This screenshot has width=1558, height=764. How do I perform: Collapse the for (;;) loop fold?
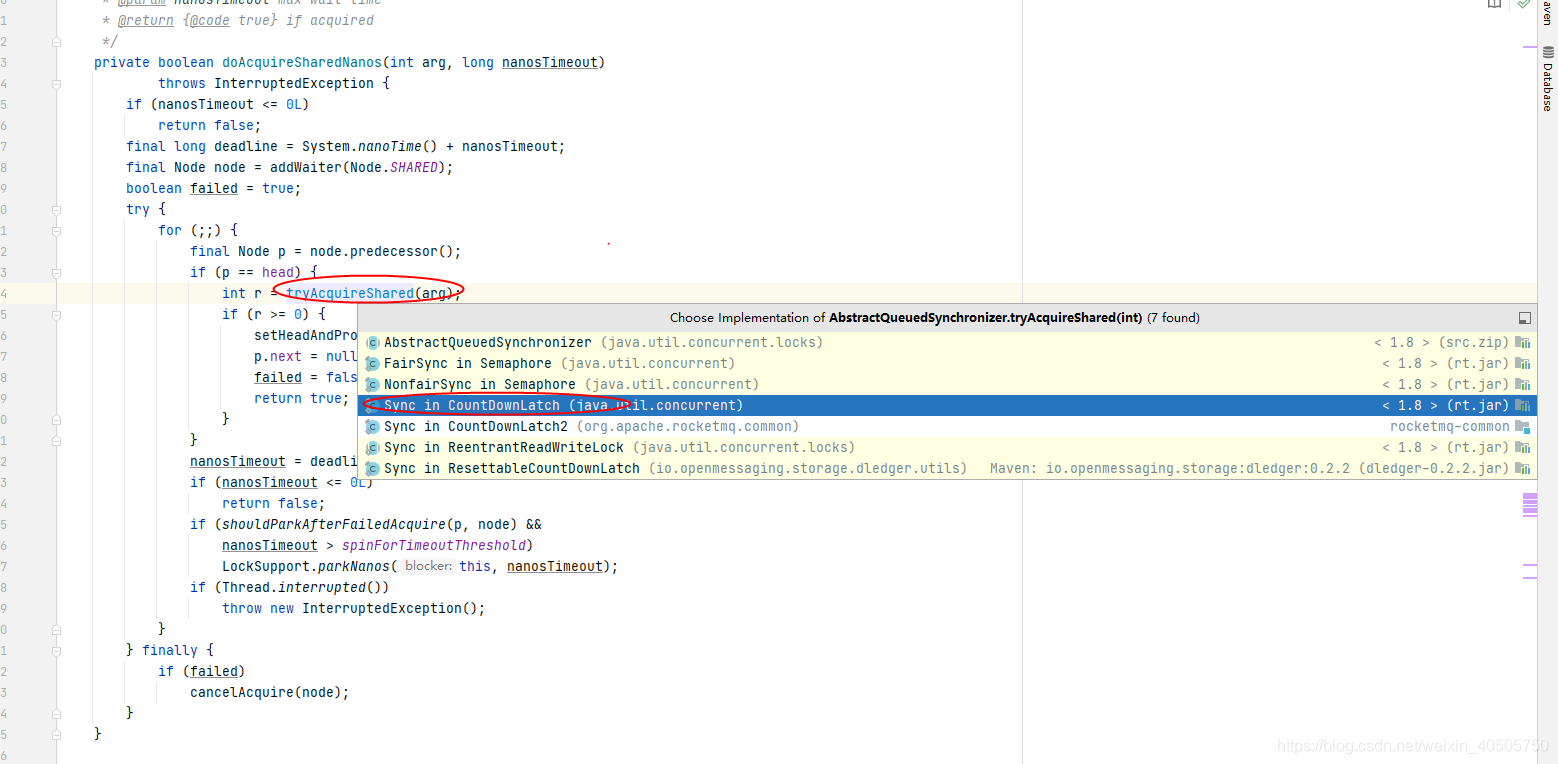(57, 231)
